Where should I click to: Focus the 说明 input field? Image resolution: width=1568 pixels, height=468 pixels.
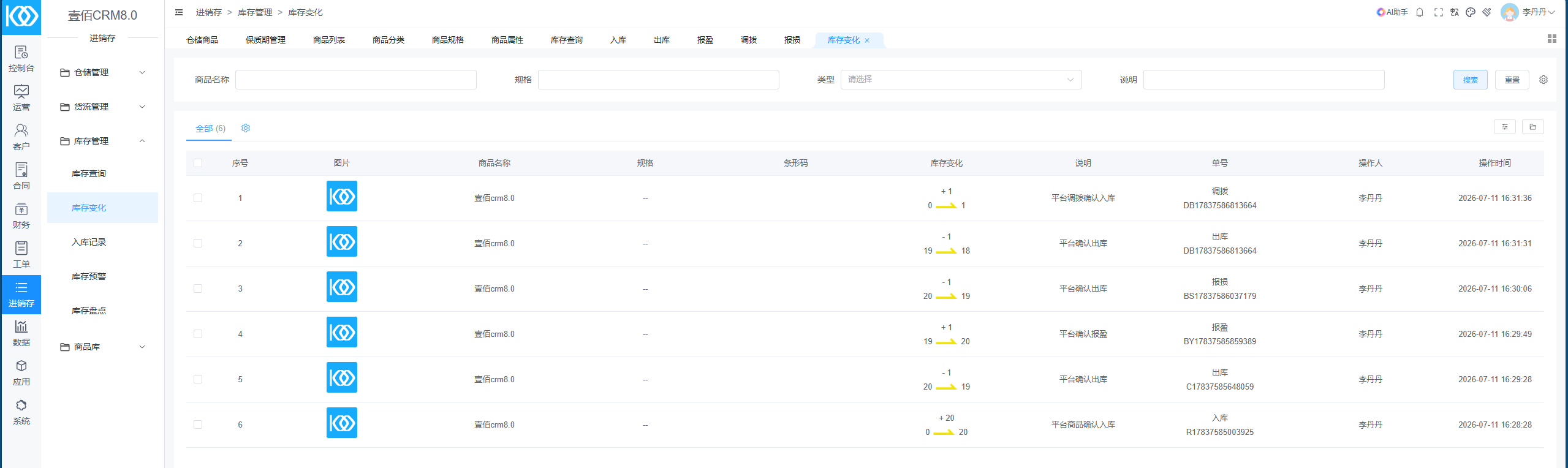pos(1264,80)
